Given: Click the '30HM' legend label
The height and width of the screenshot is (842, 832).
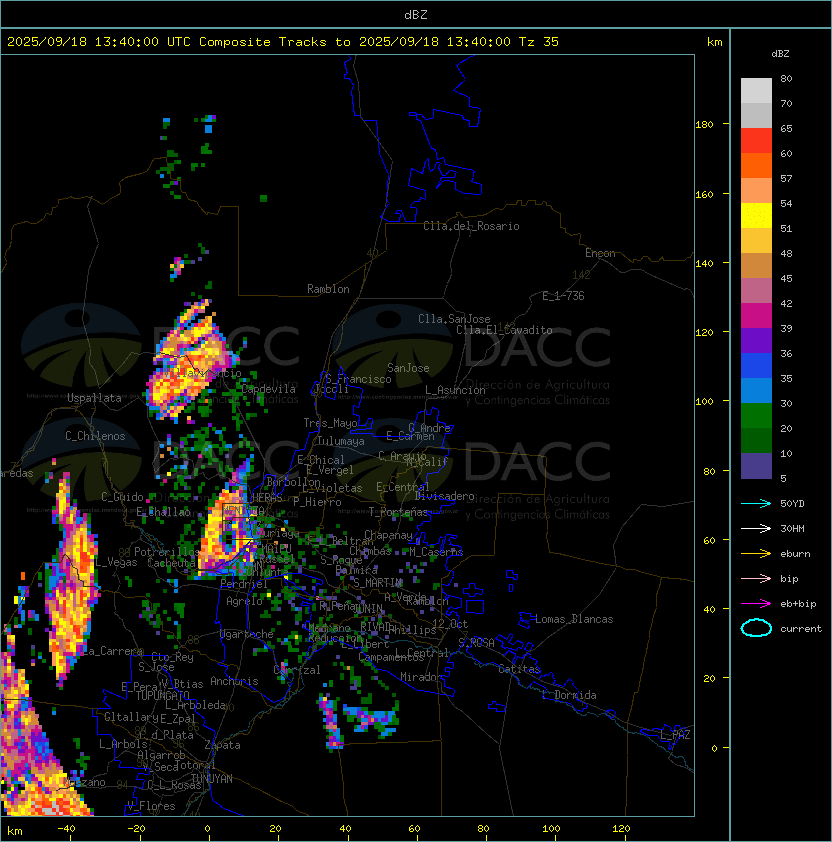Looking at the screenshot, I should click(x=792, y=528).
